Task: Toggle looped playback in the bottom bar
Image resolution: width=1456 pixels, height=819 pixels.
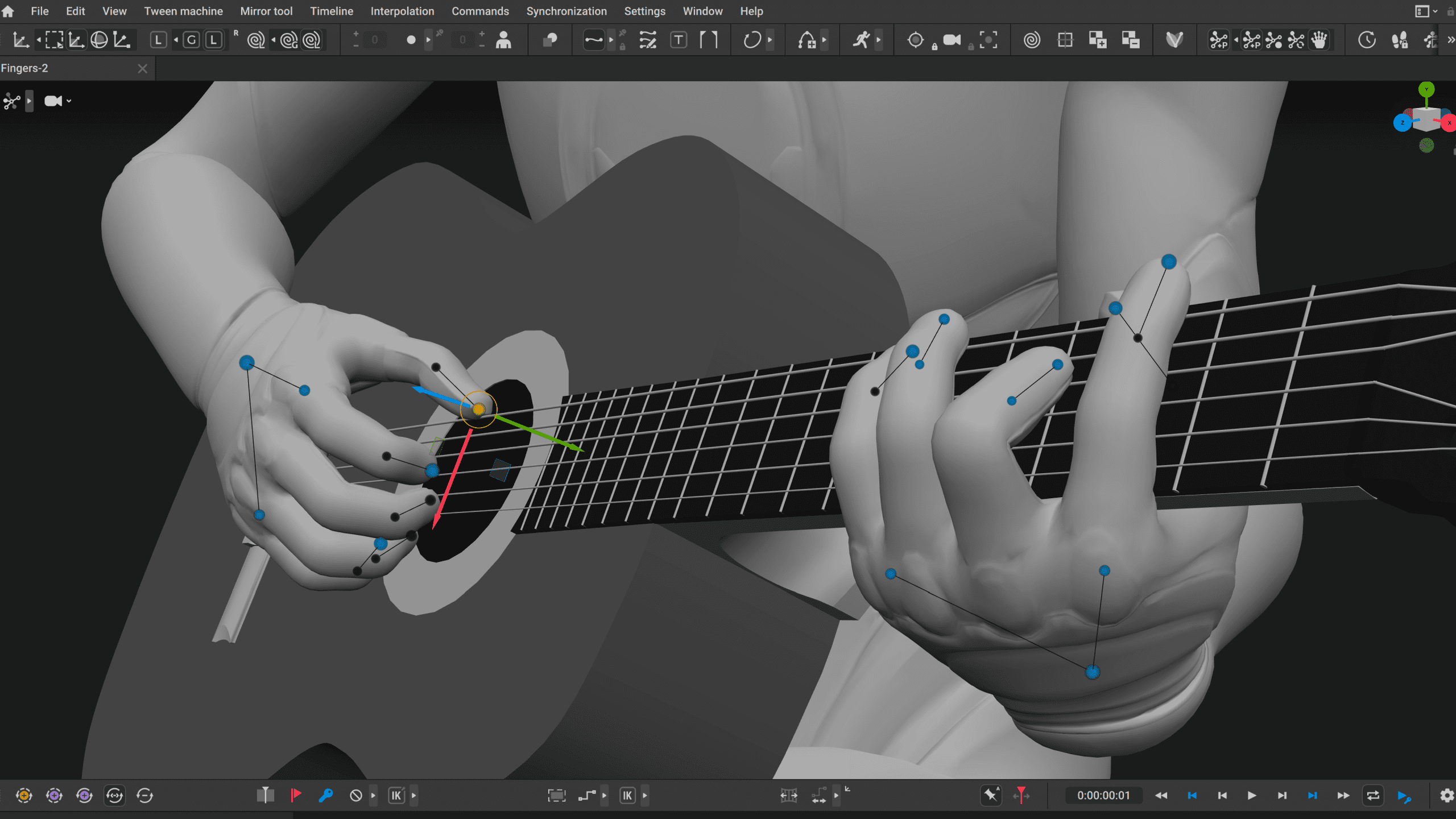Action: click(1372, 795)
